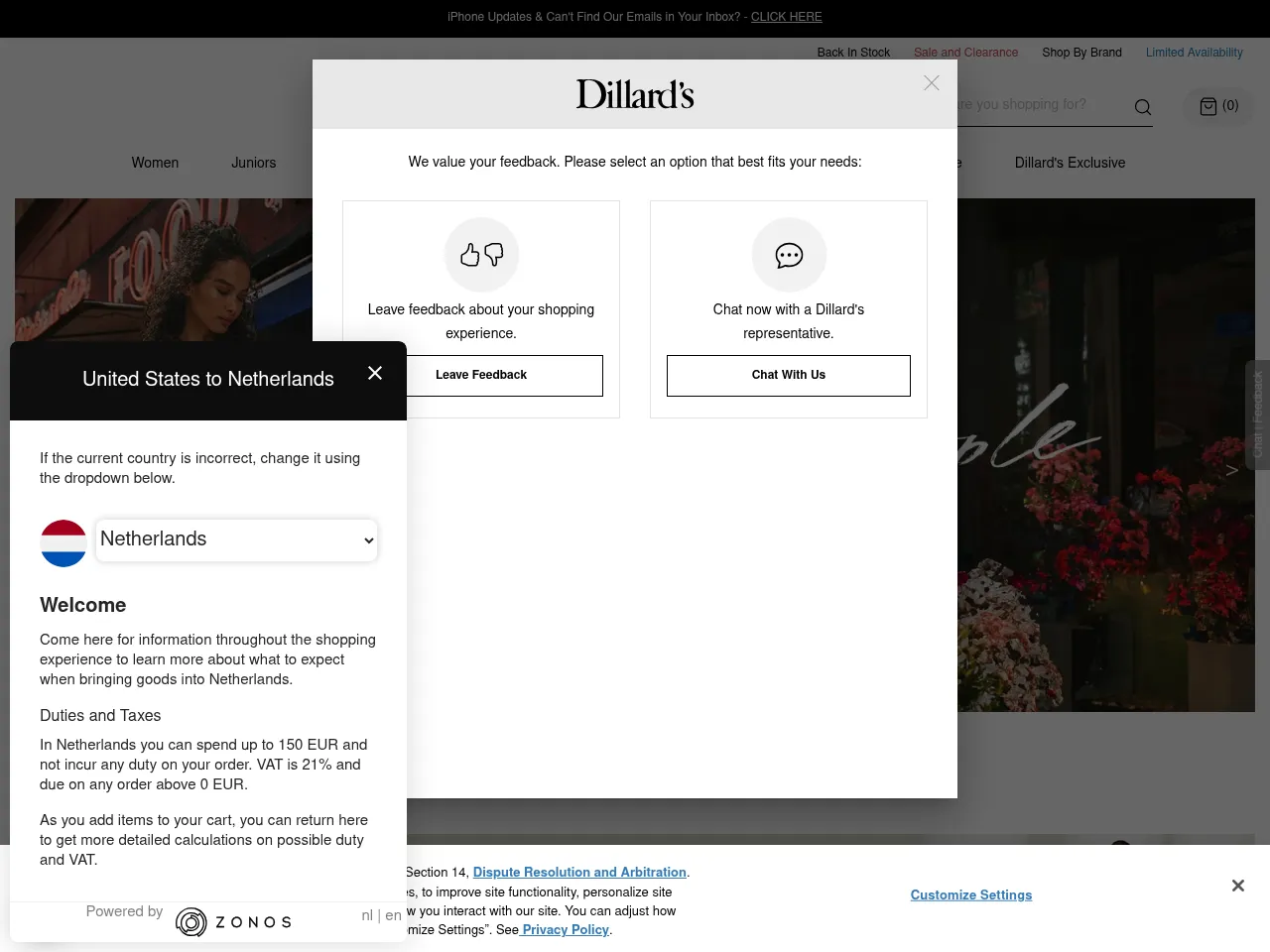Click the Netherlands flag icon

(63, 540)
